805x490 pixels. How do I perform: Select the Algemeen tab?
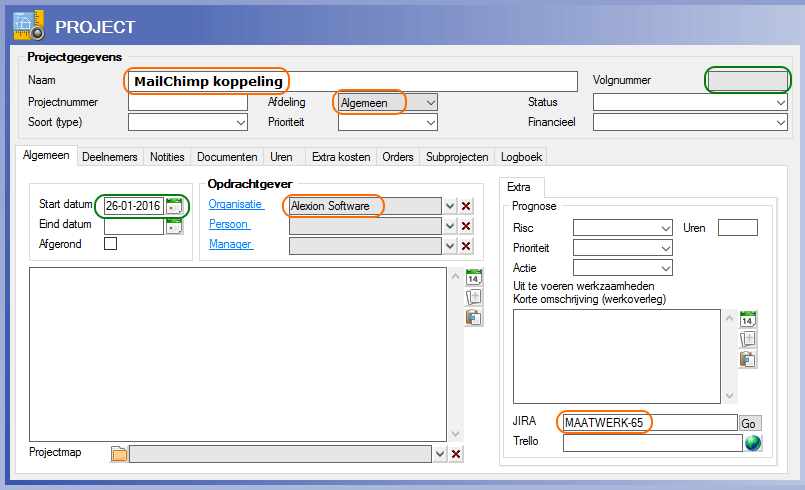[46, 155]
